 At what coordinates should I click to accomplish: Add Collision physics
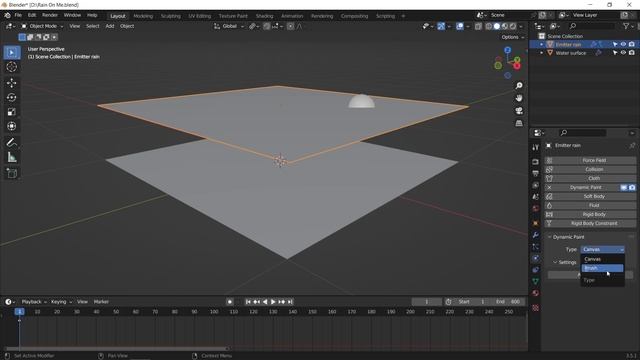pos(590,169)
